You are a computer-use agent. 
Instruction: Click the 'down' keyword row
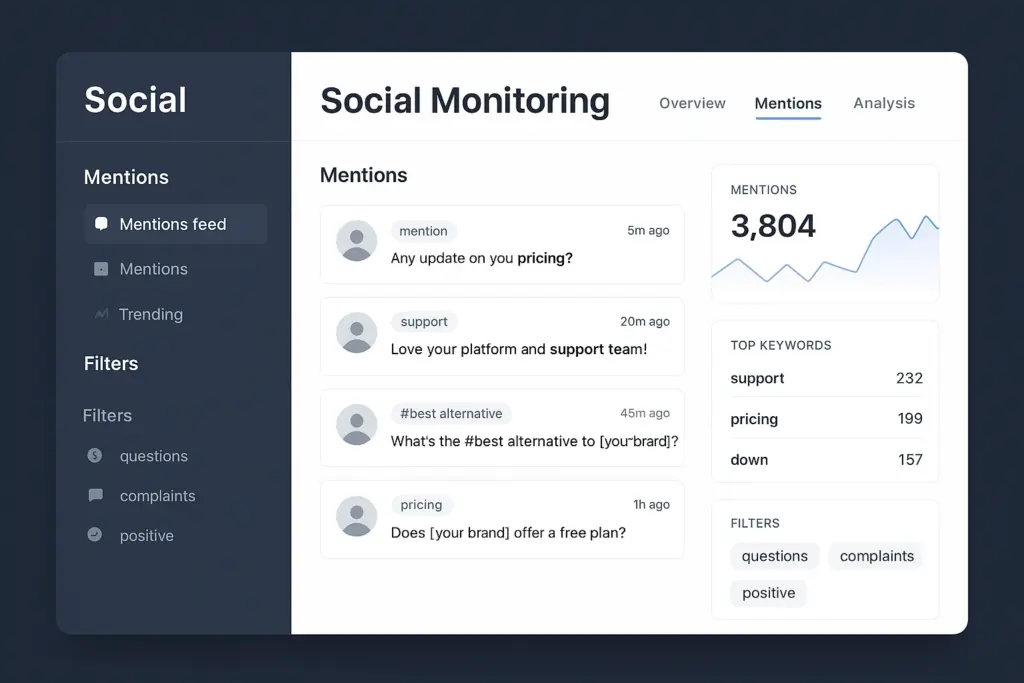pos(826,460)
